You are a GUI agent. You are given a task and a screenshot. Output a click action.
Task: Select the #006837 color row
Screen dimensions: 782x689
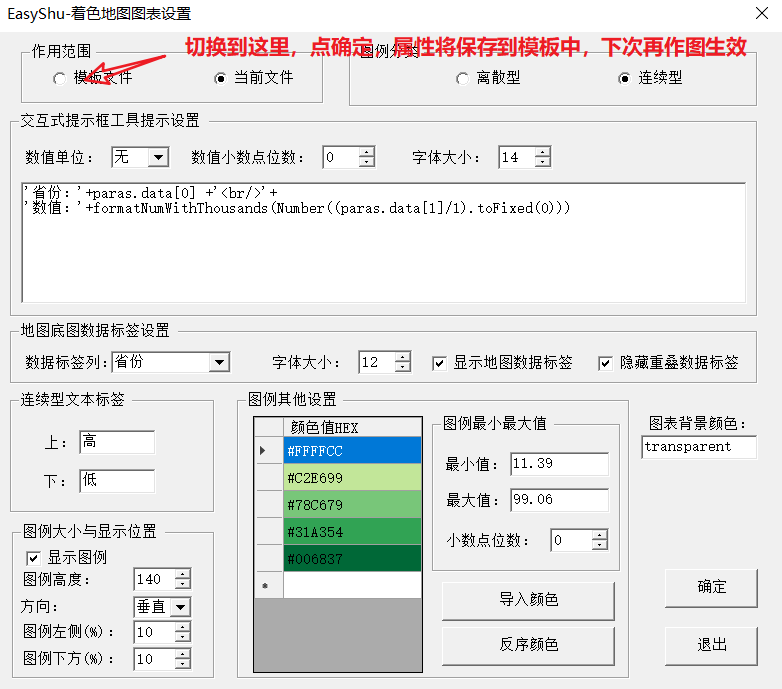(352, 558)
